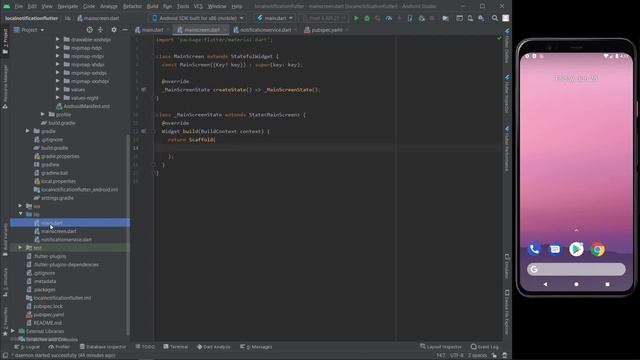
Task: Toggle the Flutter Performance side panel
Action: coord(507,149)
